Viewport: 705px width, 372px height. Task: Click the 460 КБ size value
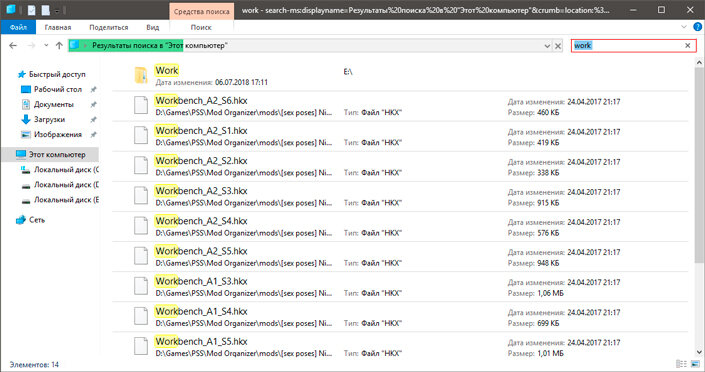[548, 112]
